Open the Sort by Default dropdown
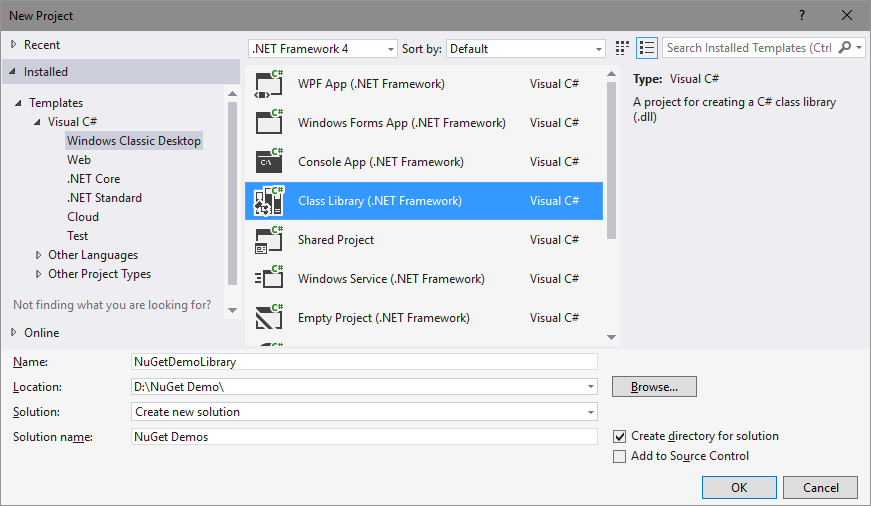The height and width of the screenshot is (506, 871). (525, 49)
